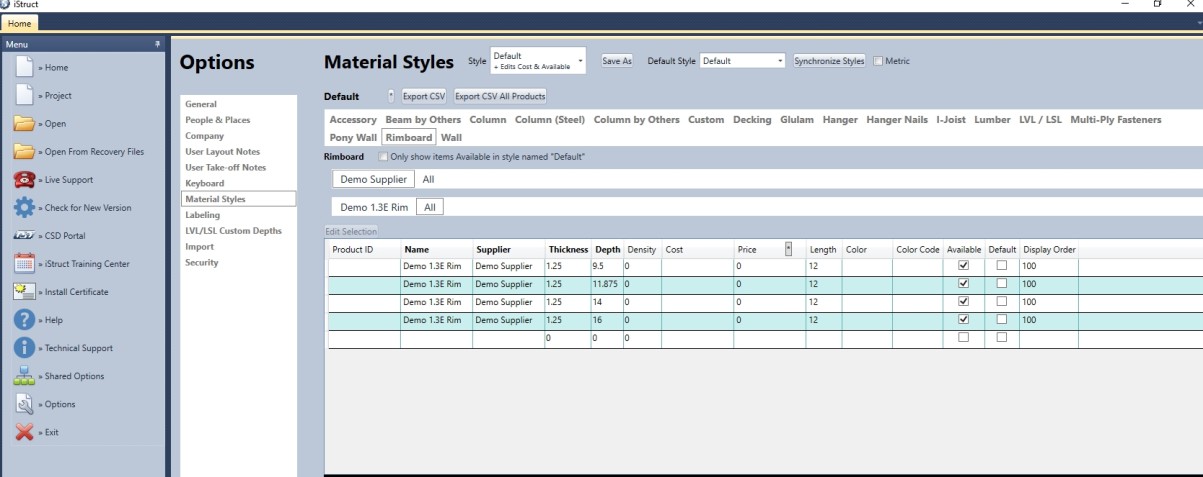Open the CSD Portal icon
The height and width of the screenshot is (477, 1203).
[x=25, y=236]
